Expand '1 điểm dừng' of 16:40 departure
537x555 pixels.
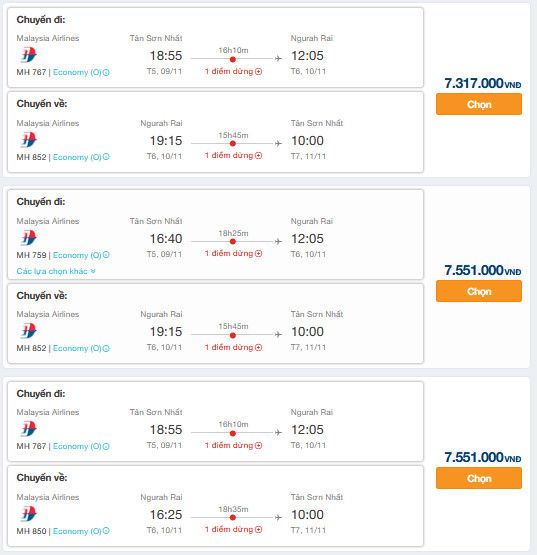point(233,253)
